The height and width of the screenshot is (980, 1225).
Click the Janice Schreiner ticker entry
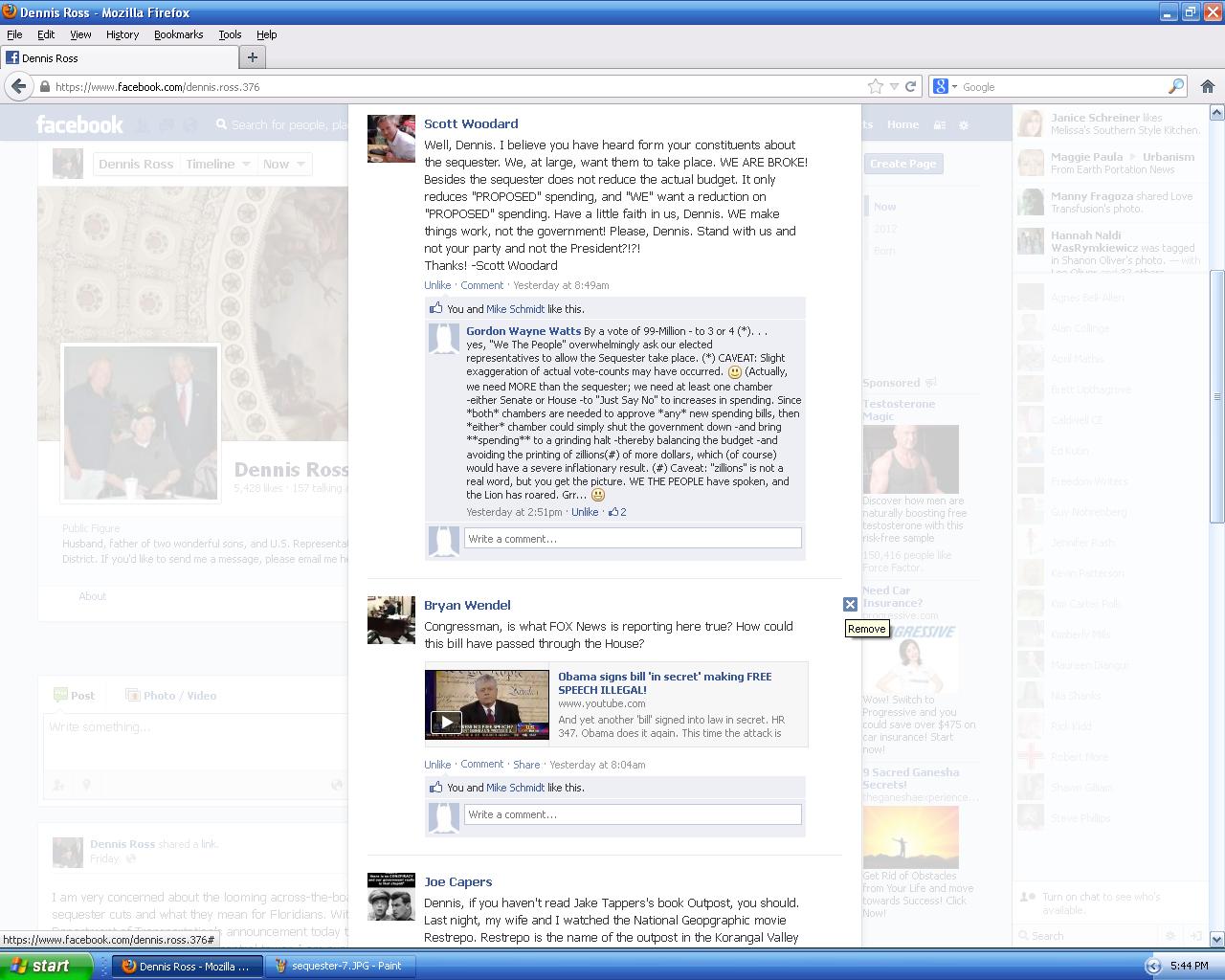[1109, 123]
